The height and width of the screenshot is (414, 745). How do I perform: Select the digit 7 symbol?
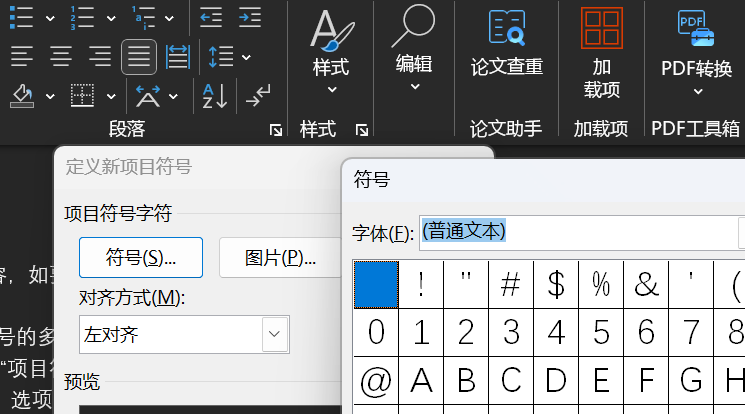pyautogui.click(x=691, y=332)
